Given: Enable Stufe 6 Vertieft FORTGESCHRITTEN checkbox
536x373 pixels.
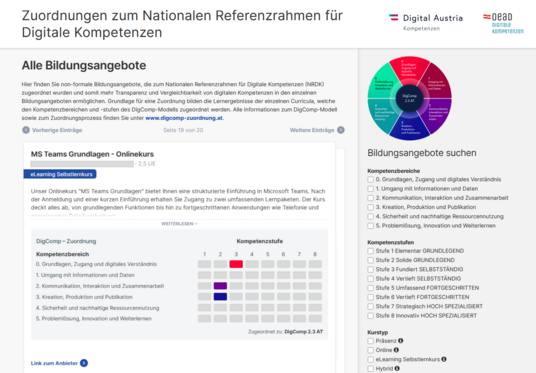Looking at the screenshot, I should tap(371, 297).
